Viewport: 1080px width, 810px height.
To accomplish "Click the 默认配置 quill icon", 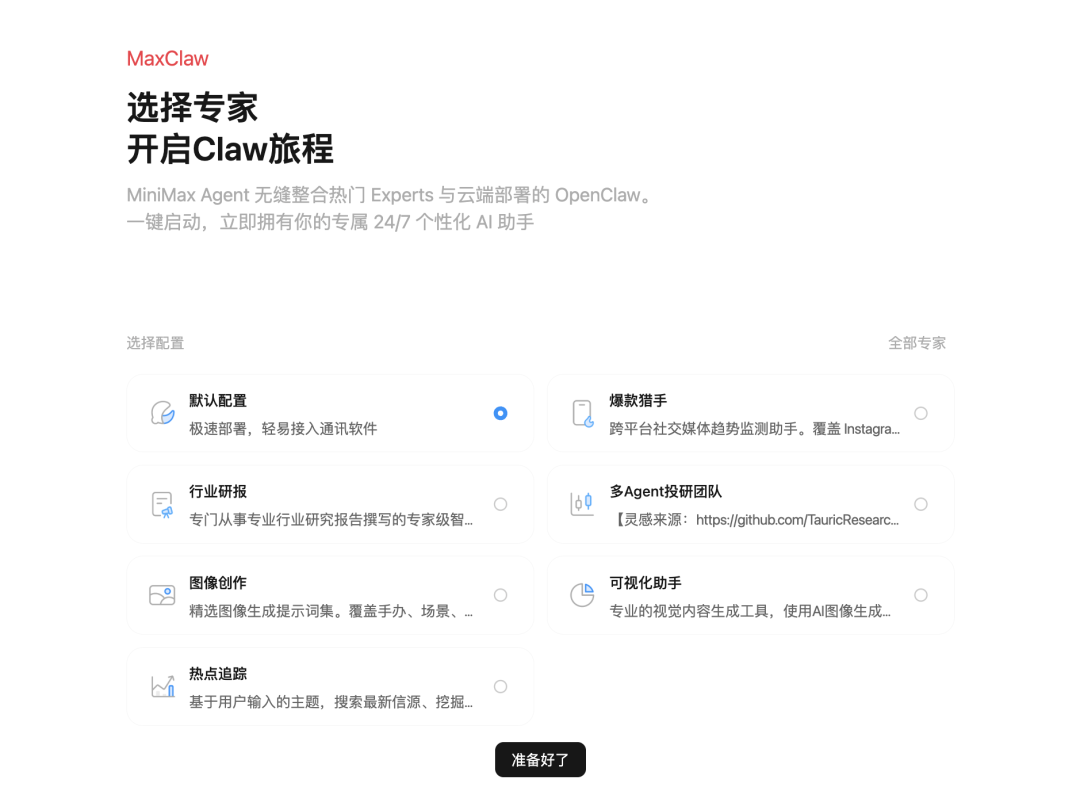I will (161, 412).
